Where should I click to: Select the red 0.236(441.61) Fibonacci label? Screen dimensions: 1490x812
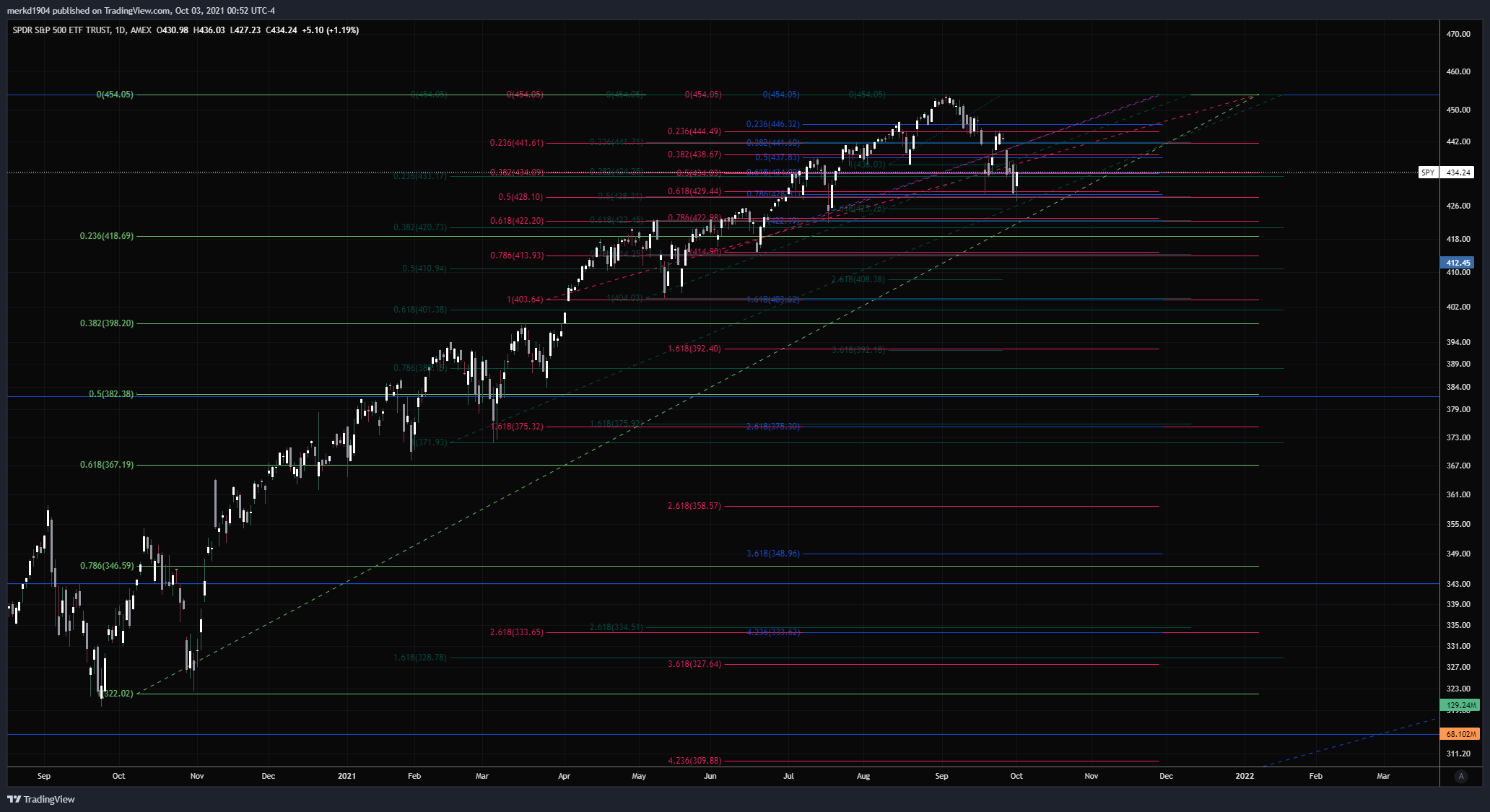point(517,143)
